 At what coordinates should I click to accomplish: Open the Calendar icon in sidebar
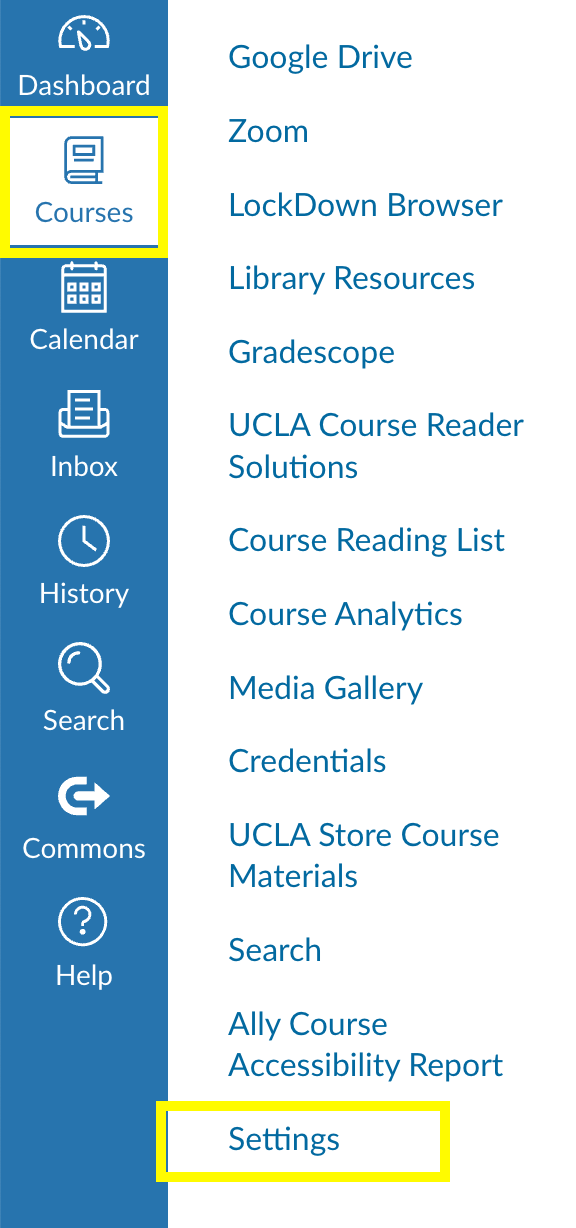84,288
